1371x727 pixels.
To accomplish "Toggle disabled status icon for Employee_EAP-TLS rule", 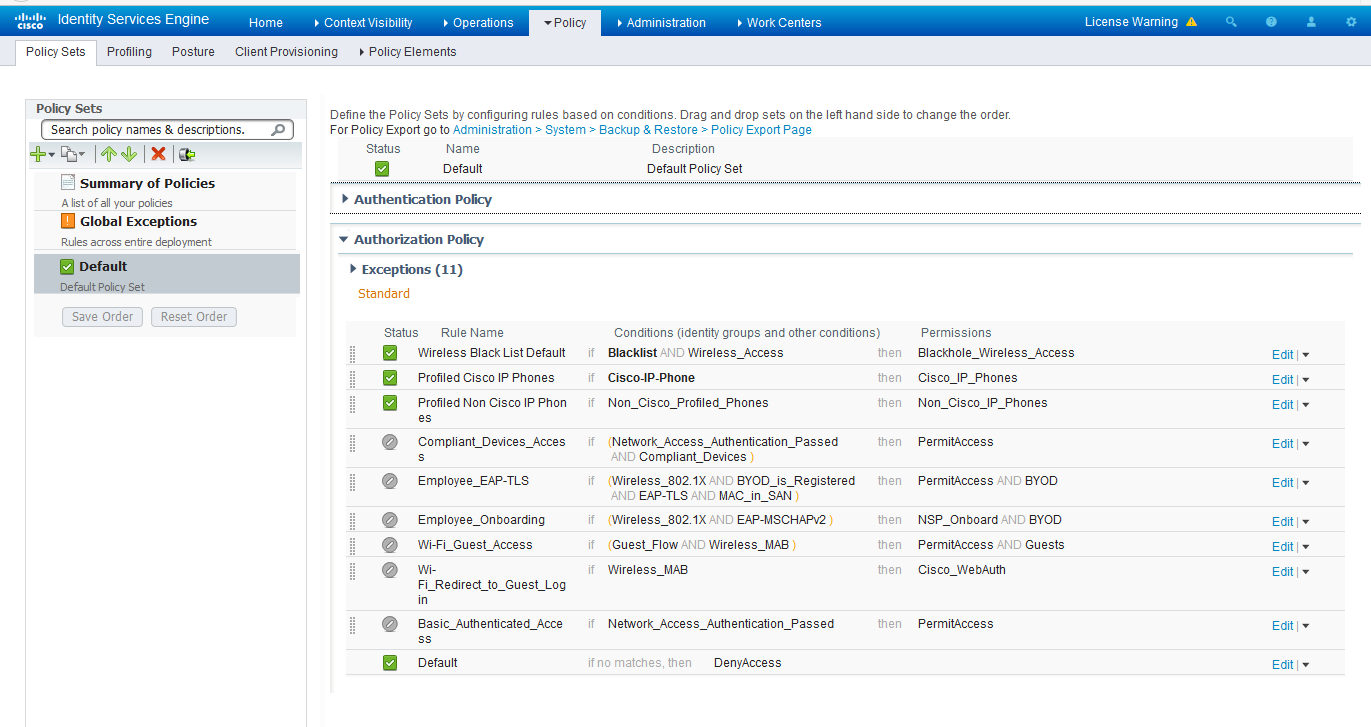I will (x=390, y=481).
